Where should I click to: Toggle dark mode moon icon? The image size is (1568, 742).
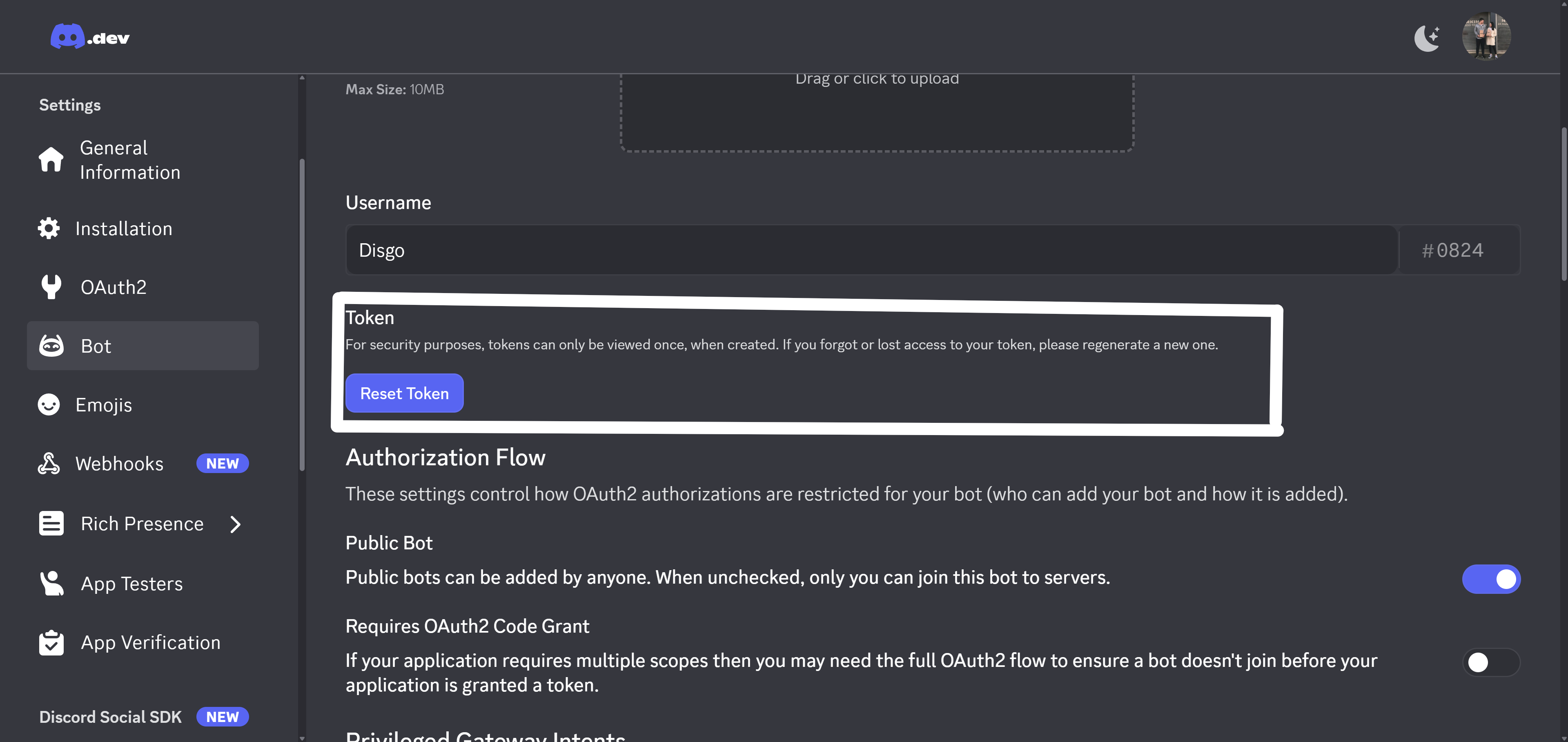(1427, 38)
